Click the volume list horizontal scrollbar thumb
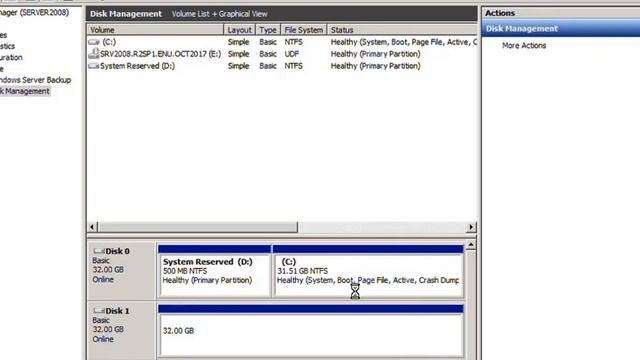 pos(198,227)
